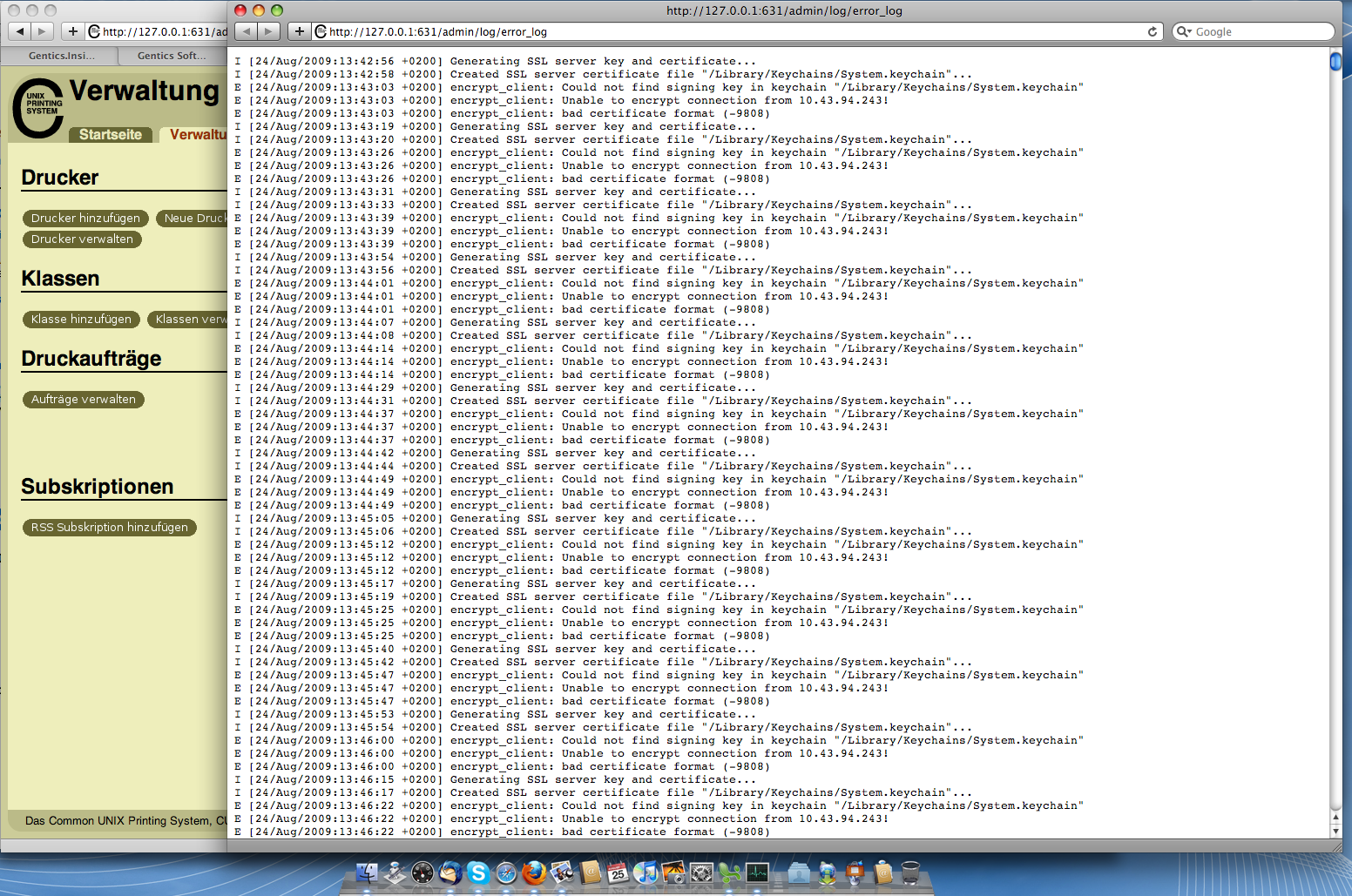Click the scrollbar down arrow in error_log
The height and width of the screenshot is (896, 1352).
click(1335, 832)
